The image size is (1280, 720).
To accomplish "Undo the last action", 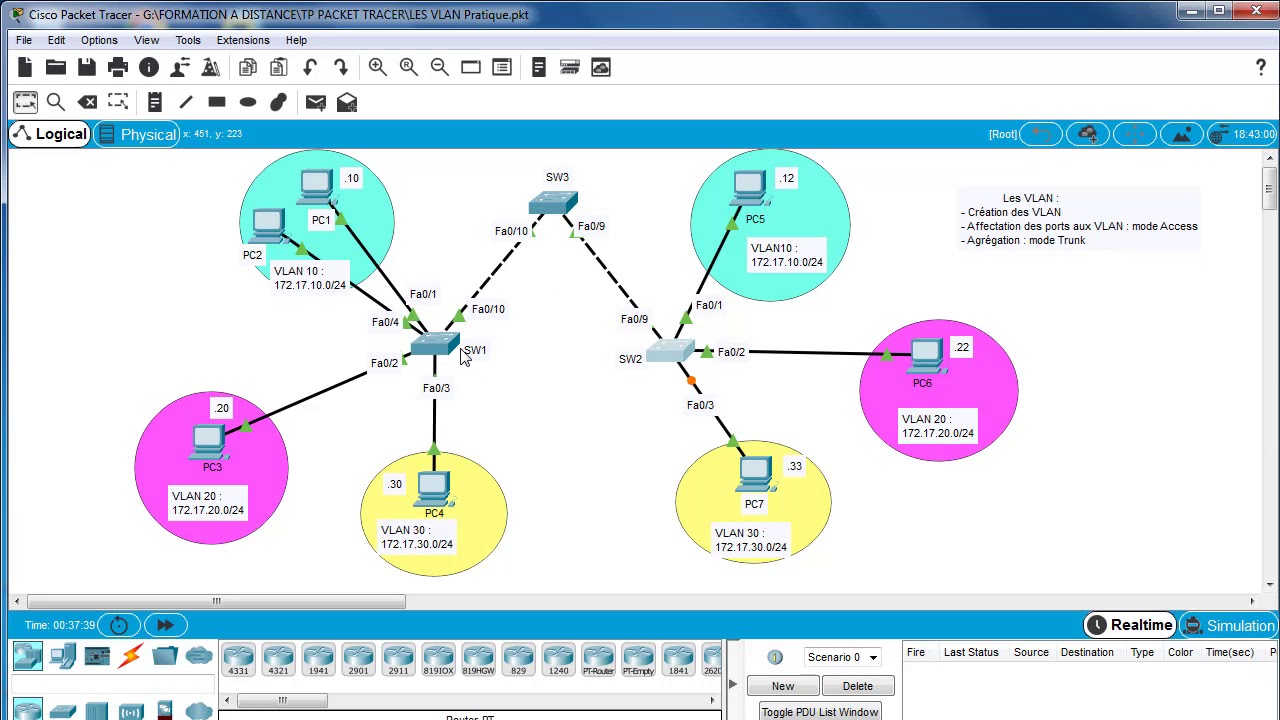I will [310, 67].
